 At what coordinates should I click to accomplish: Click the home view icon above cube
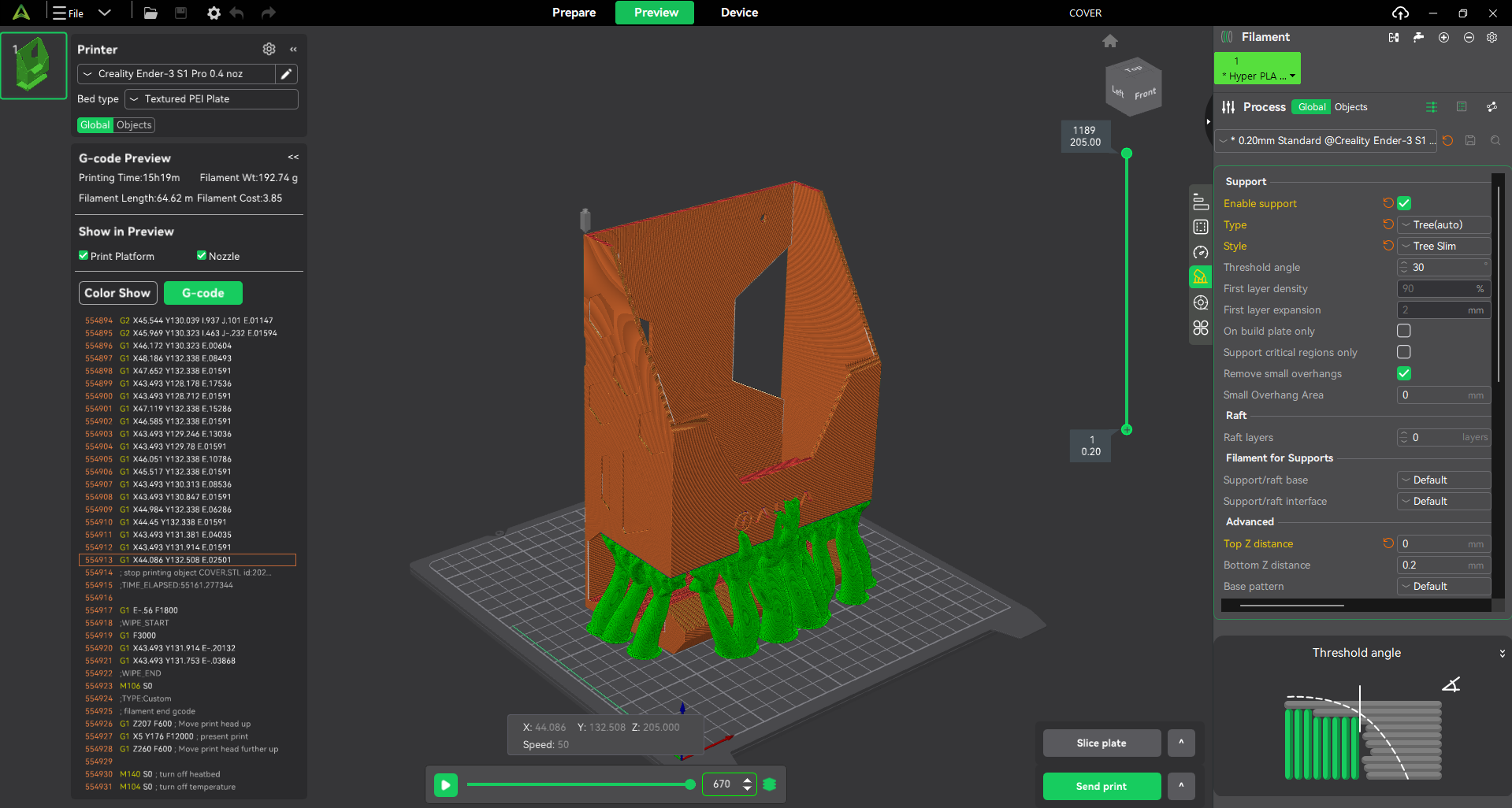(1110, 41)
